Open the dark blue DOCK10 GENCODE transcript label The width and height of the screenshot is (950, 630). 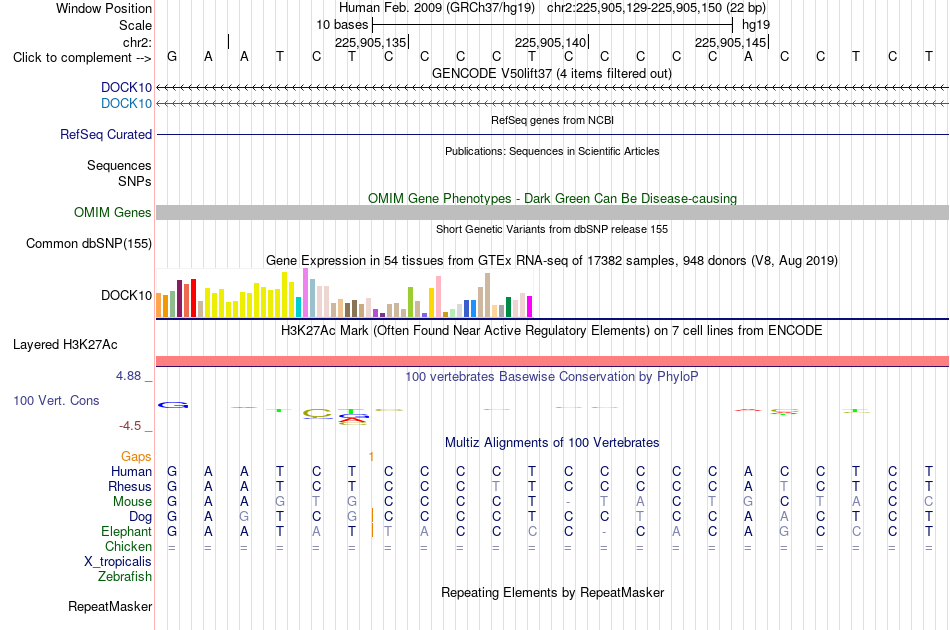point(126,87)
